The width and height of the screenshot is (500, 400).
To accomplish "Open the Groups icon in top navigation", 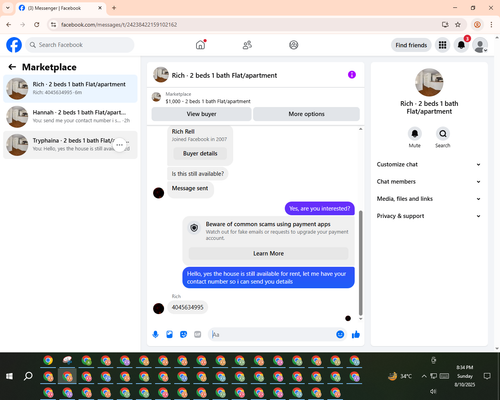I will pyautogui.click(x=294, y=45).
